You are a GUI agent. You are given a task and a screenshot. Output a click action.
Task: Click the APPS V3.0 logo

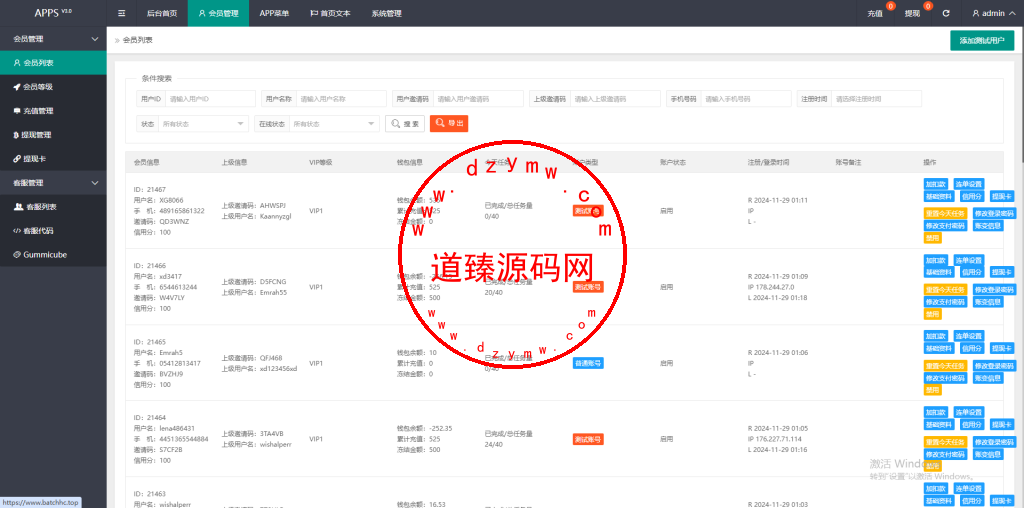point(53,13)
